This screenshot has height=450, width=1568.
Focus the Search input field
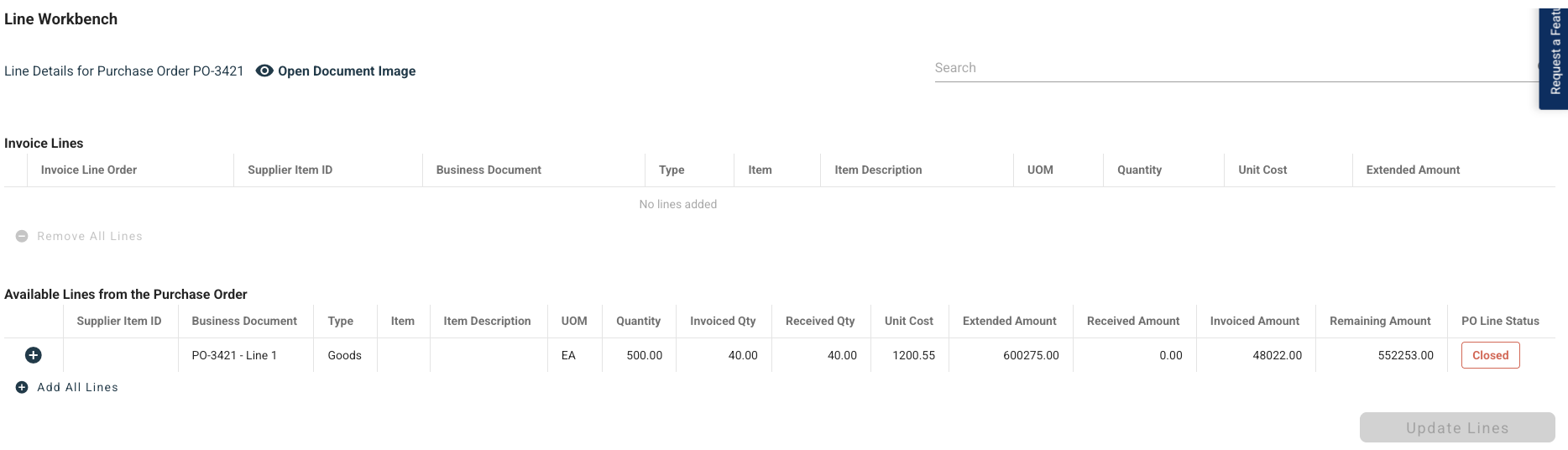(x=1234, y=68)
